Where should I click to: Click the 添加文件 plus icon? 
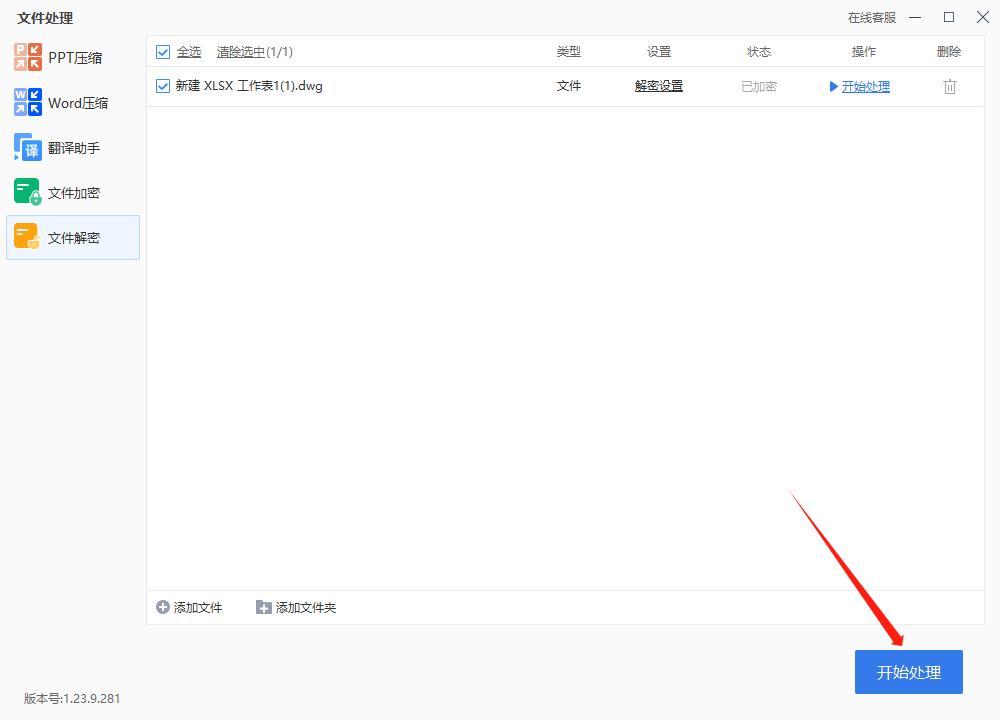tap(162, 607)
